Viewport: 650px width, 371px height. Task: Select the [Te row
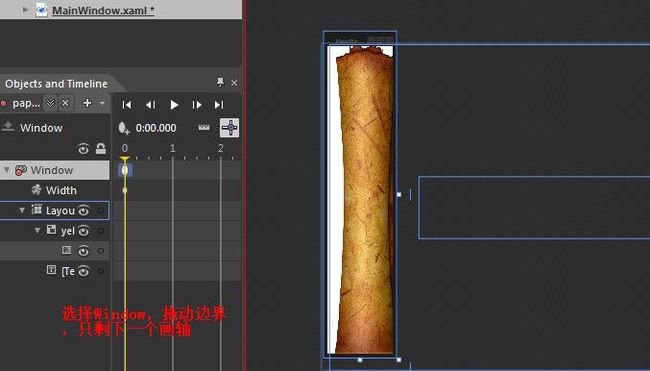(x=55, y=271)
